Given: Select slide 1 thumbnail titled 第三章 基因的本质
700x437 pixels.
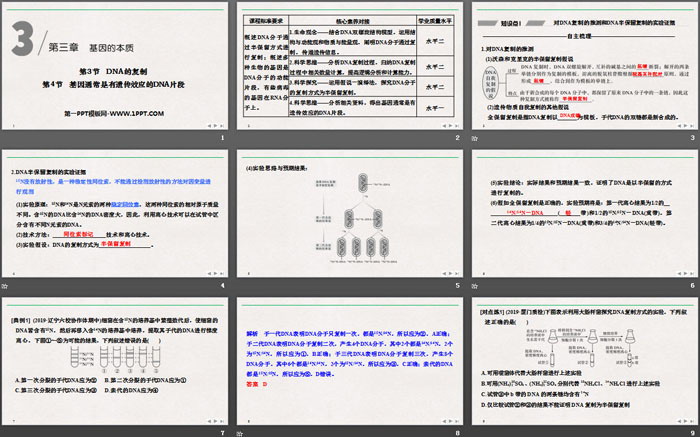Looking at the screenshot, I should point(115,66).
